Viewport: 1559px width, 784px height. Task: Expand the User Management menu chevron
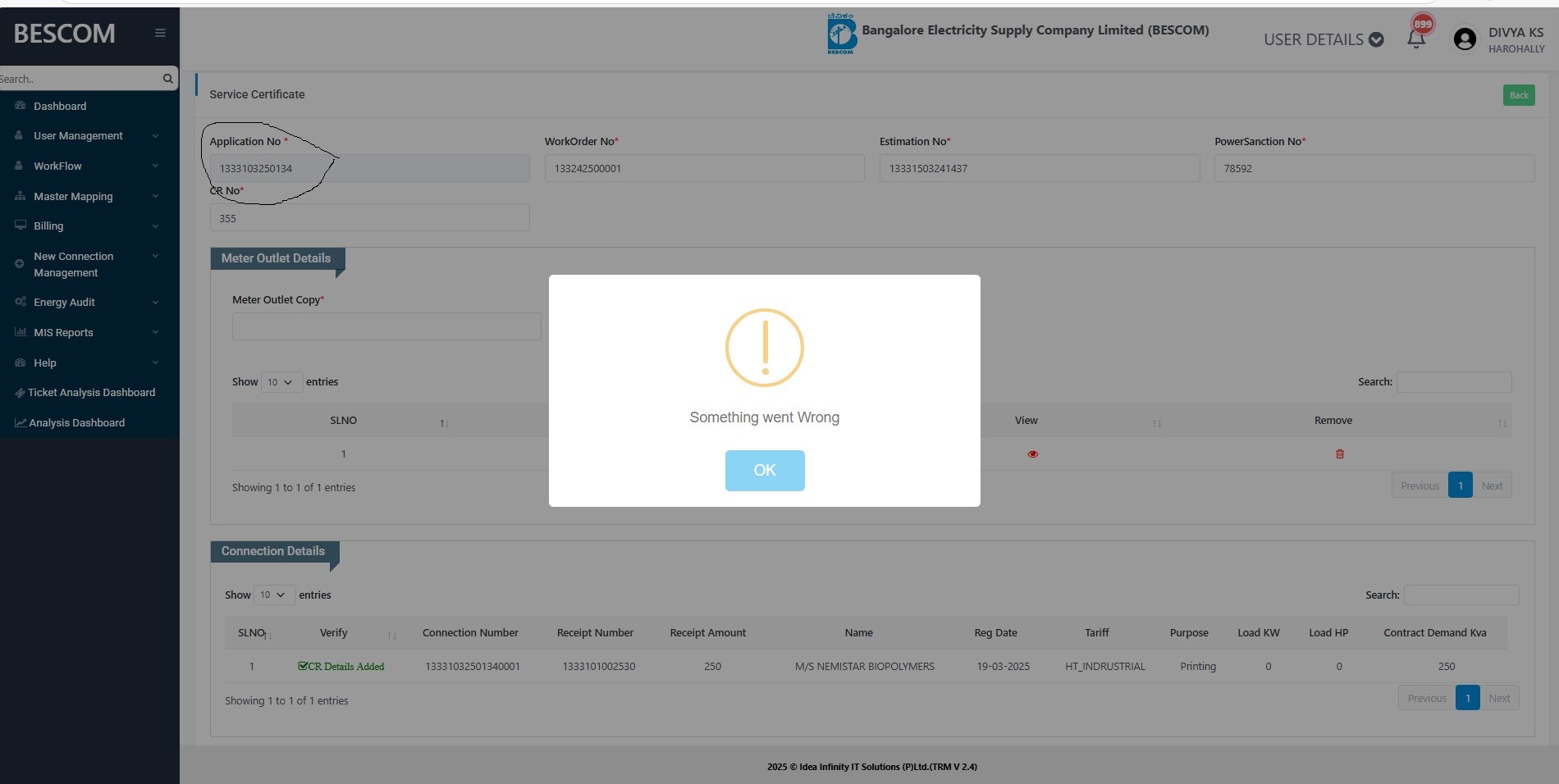coord(155,136)
